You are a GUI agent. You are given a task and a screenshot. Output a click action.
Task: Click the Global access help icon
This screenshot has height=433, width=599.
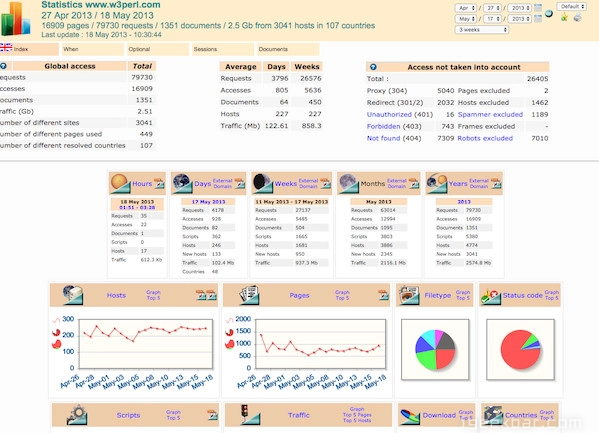coord(3,66)
